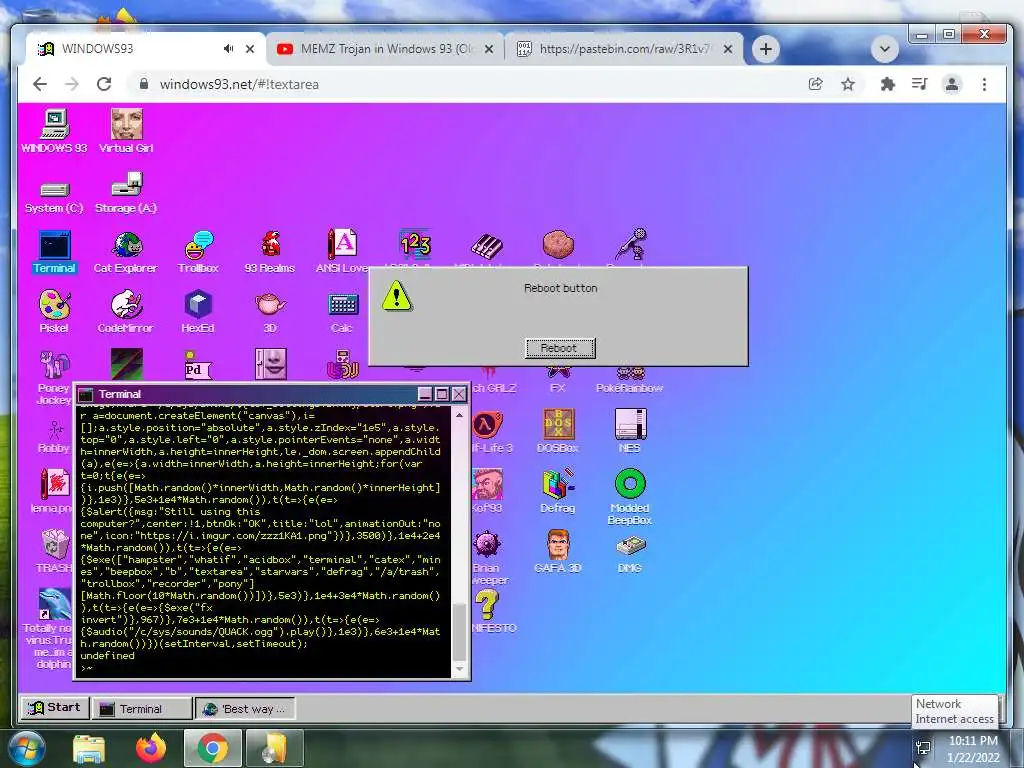Click the Pd flag desktop icon
Screen dimensions: 1024x768
(198, 365)
